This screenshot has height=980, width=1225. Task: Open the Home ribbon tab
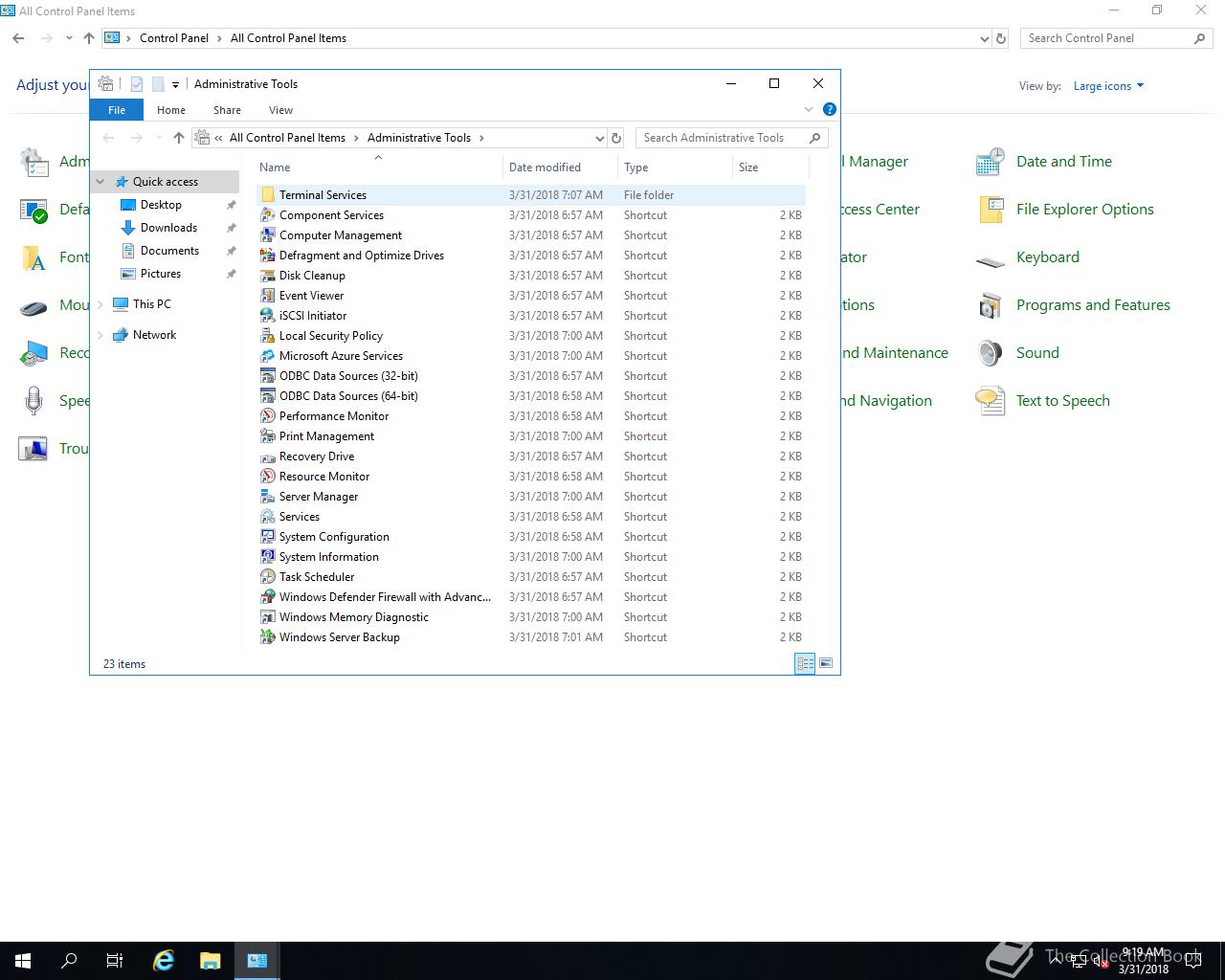point(171,110)
